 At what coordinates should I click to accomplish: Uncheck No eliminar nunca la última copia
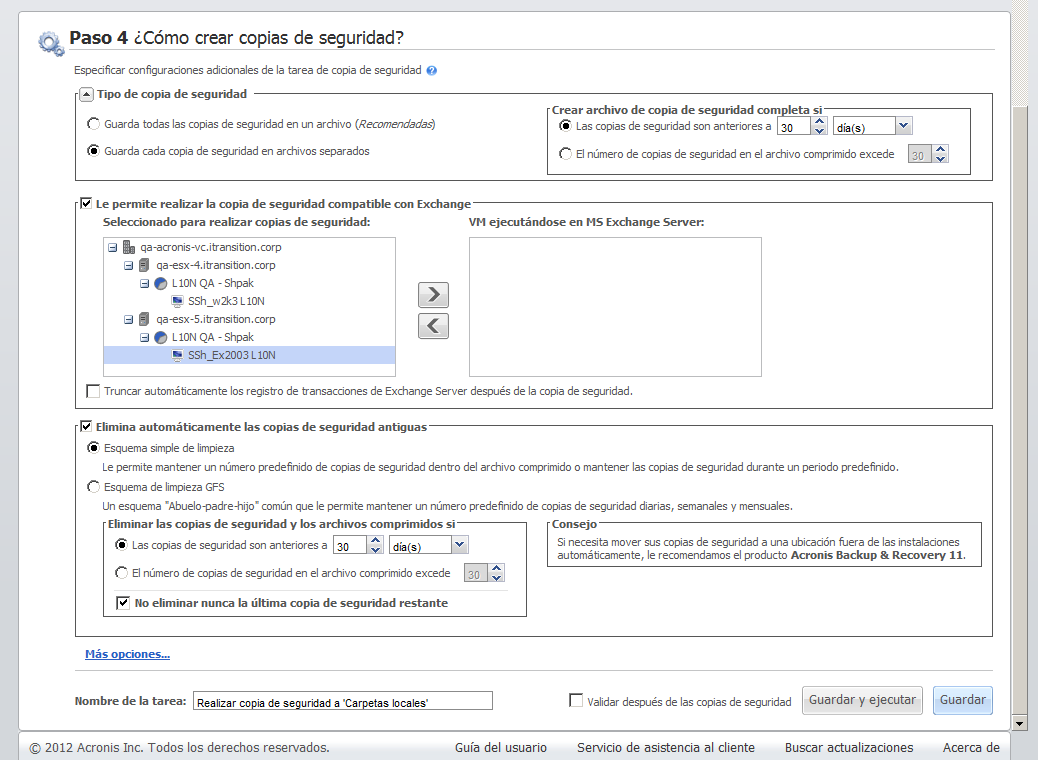(x=123, y=603)
